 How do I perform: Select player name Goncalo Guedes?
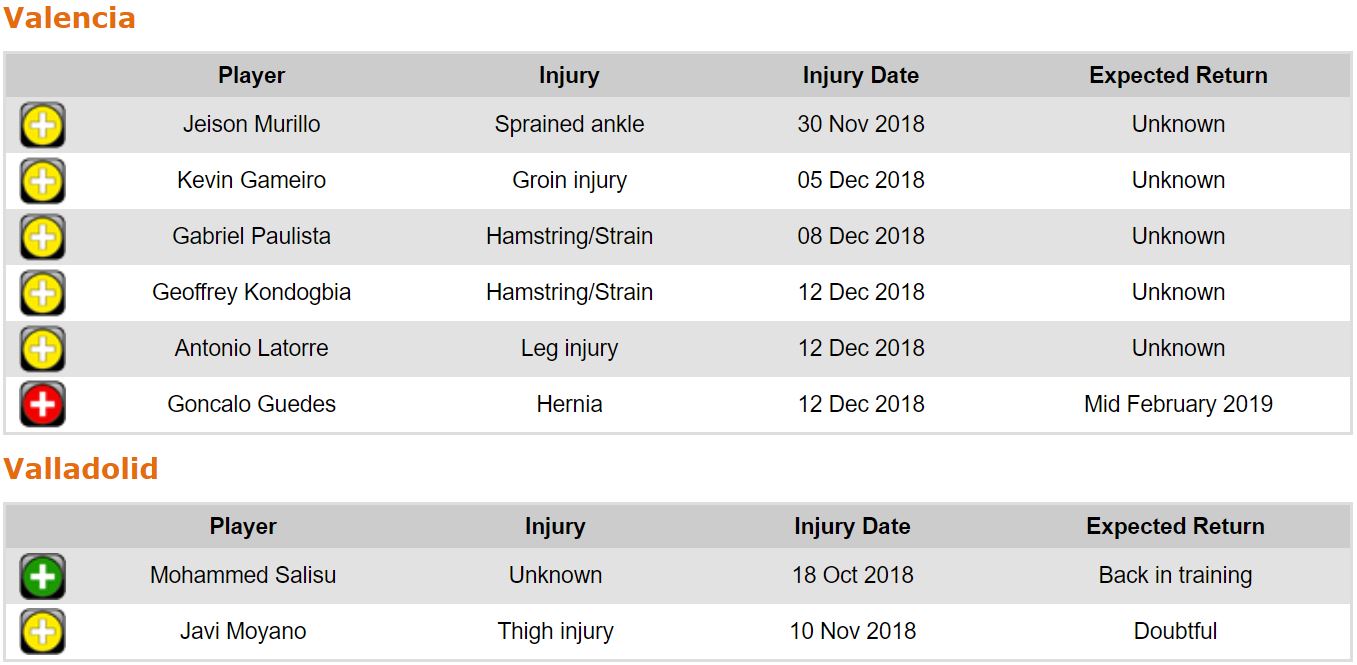[251, 405]
